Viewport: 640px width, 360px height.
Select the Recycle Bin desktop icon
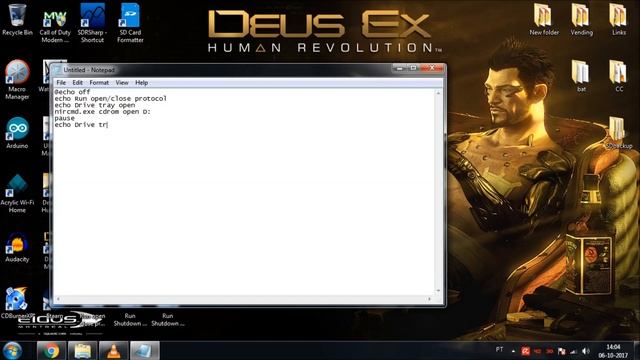(17, 20)
